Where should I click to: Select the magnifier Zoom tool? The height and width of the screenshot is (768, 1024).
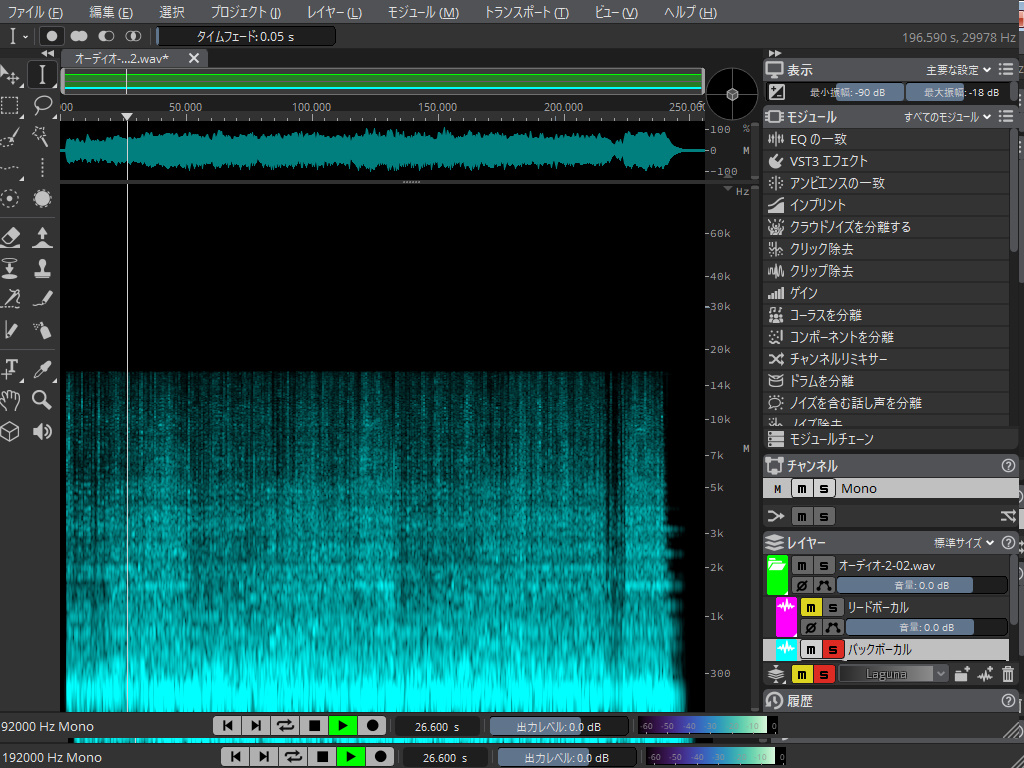tap(42, 400)
